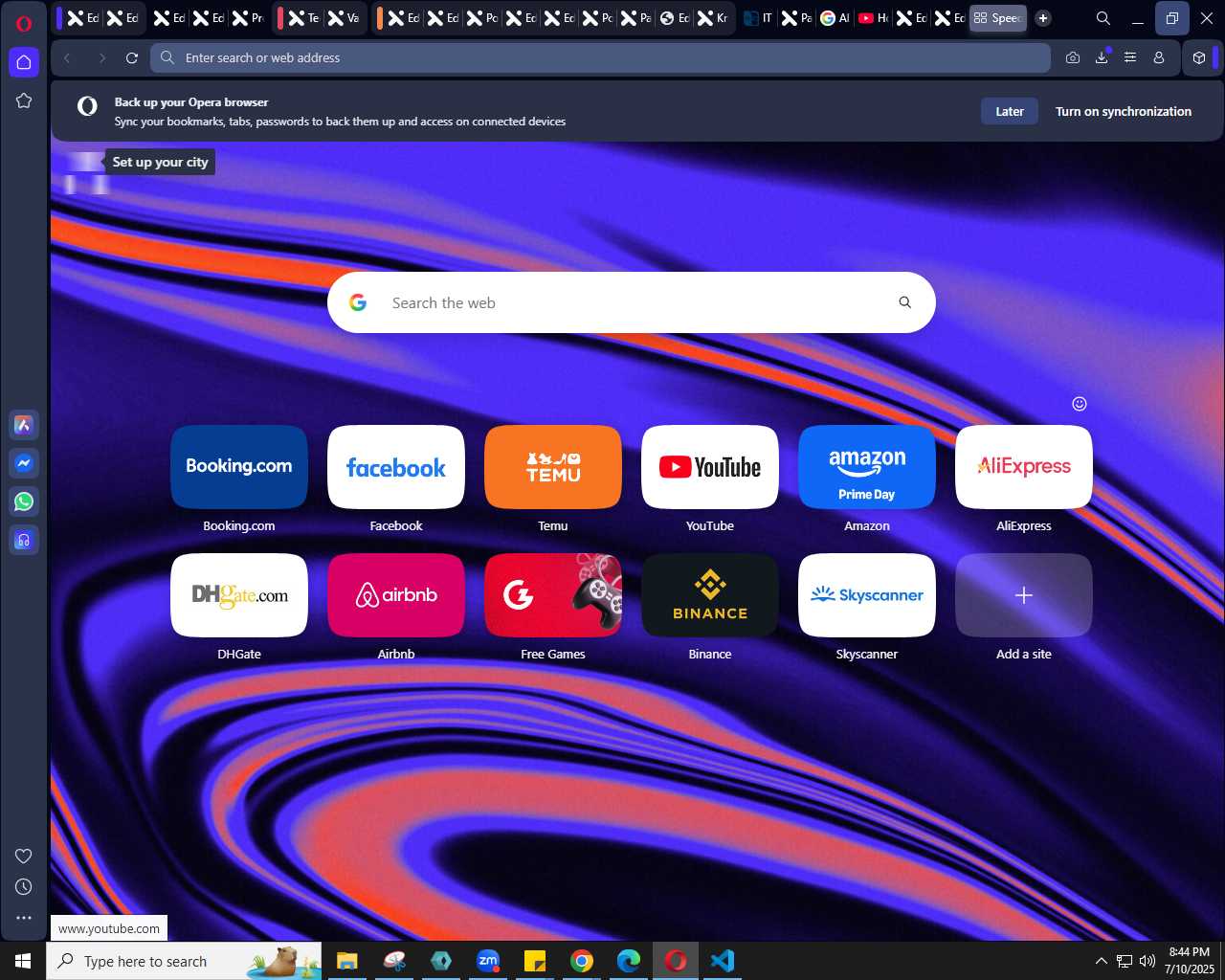1225x980 pixels.
Task: Open the extensions cube icon
Action: (x=1199, y=57)
